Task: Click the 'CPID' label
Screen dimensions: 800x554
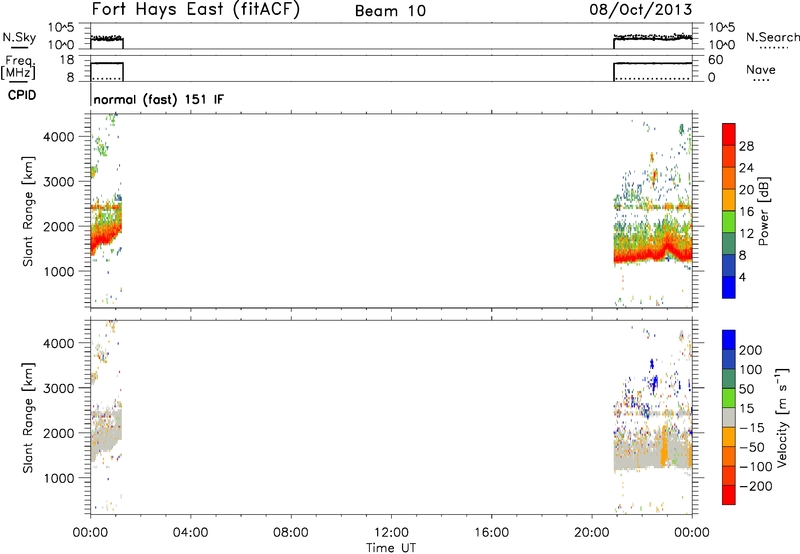Action: point(22,95)
